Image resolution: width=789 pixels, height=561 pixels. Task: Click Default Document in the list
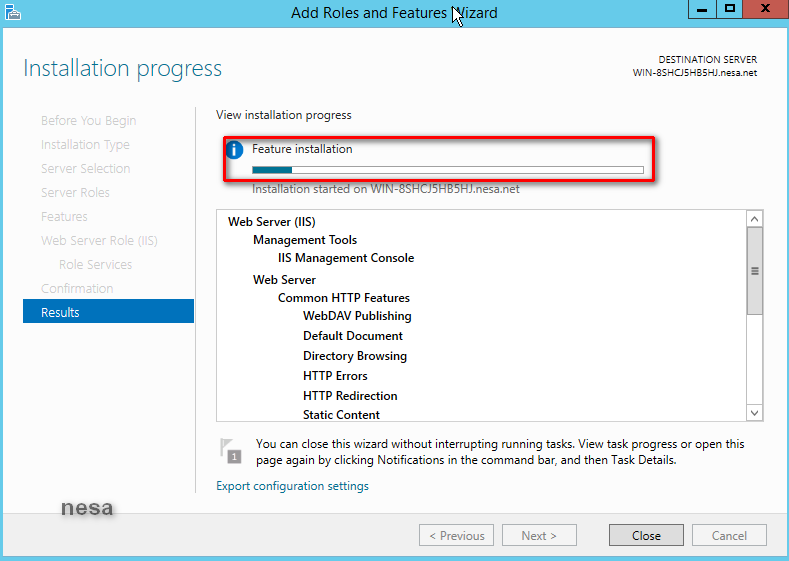(353, 336)
